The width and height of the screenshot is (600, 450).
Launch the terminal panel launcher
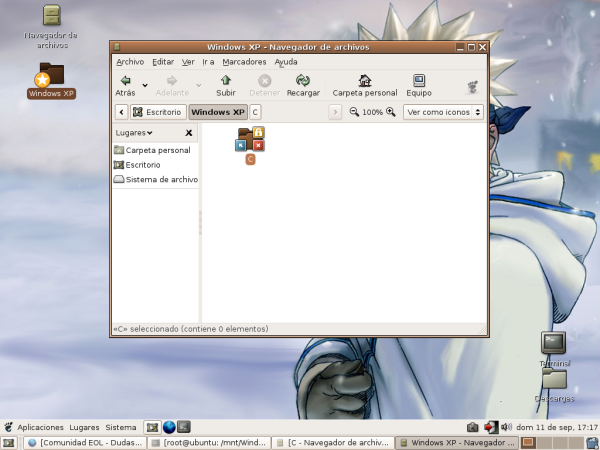(184, 427)
